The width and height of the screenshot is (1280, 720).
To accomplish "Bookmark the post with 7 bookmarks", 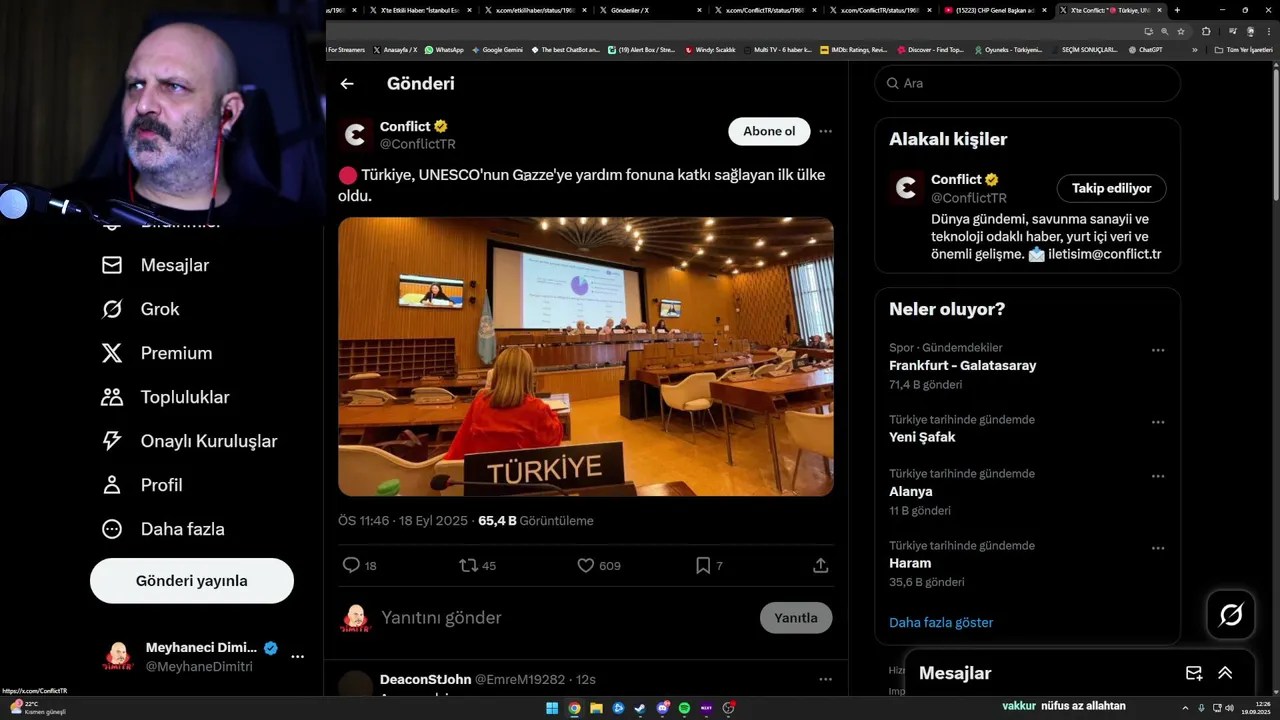I will click(703, 565).
